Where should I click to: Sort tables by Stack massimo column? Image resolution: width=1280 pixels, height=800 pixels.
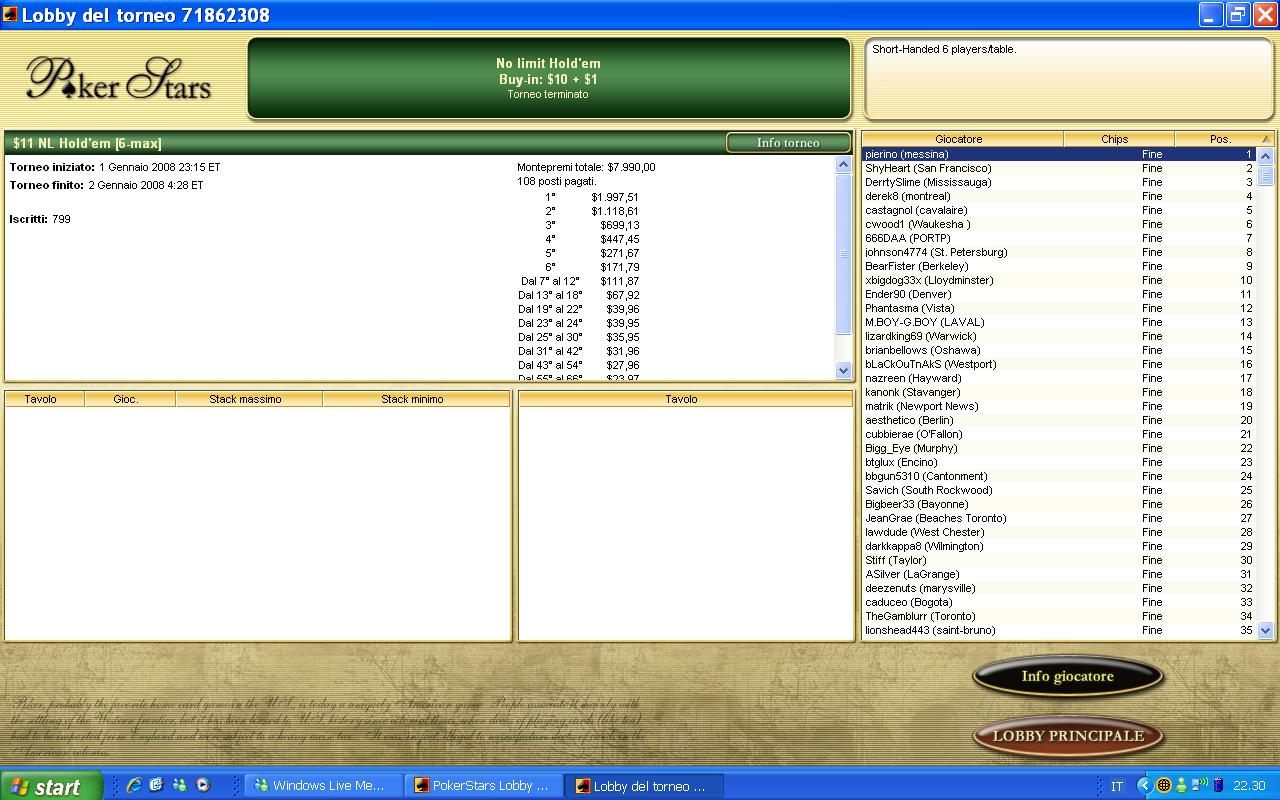(249, 399)
